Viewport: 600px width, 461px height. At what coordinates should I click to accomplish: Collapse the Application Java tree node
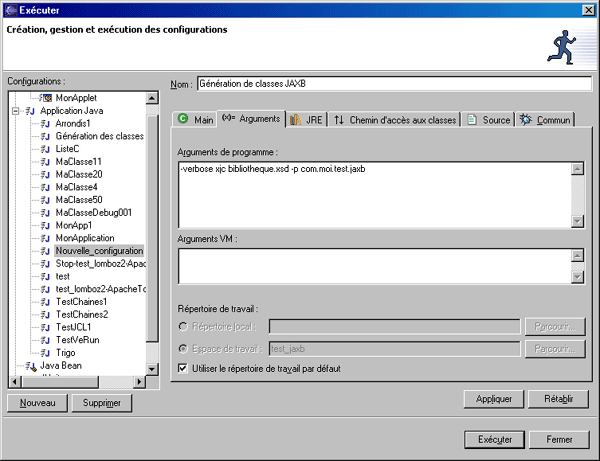pos(15,111)
